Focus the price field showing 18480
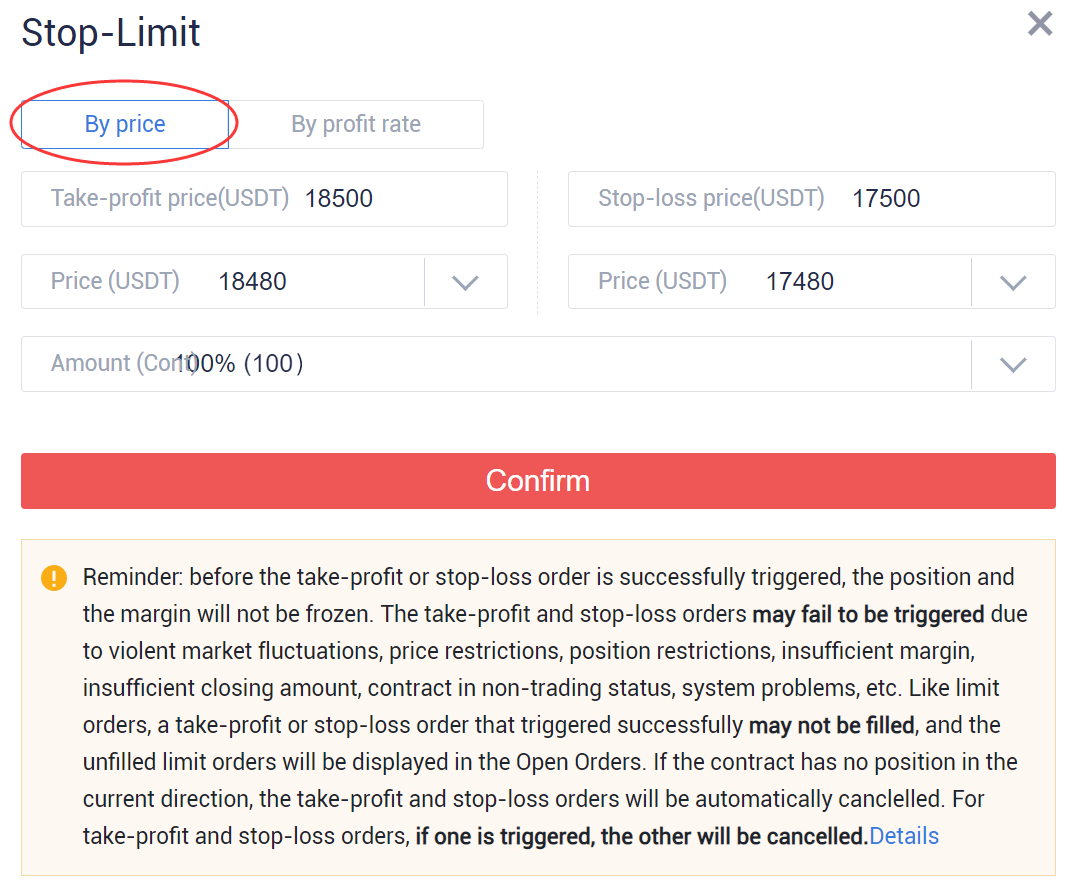Screen dimensions: 1077x886 [223, 282]
